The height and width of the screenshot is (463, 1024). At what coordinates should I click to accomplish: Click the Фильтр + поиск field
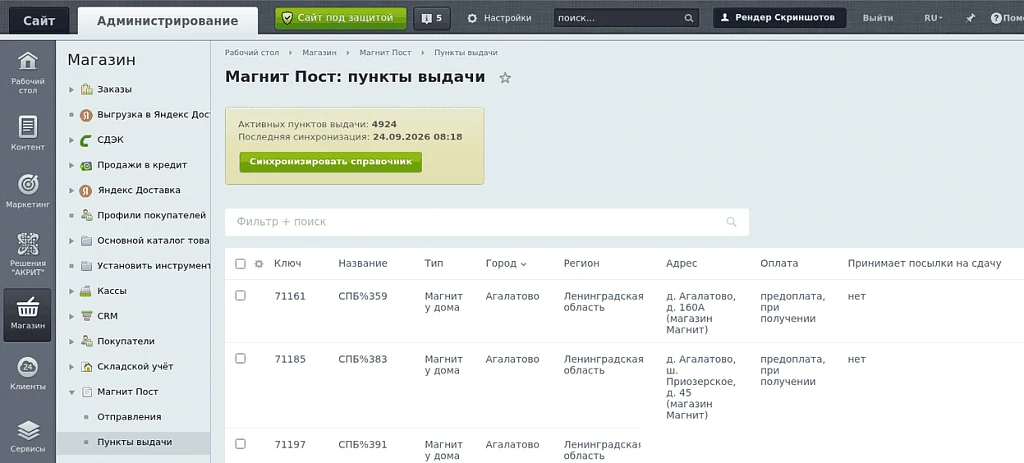click(x=487, y=222)
